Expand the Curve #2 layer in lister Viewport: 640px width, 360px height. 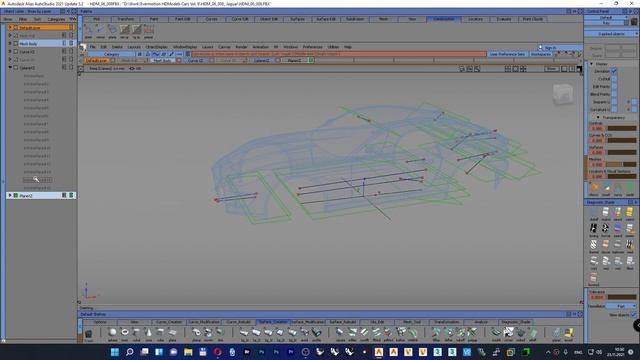(x=10, y=52)
